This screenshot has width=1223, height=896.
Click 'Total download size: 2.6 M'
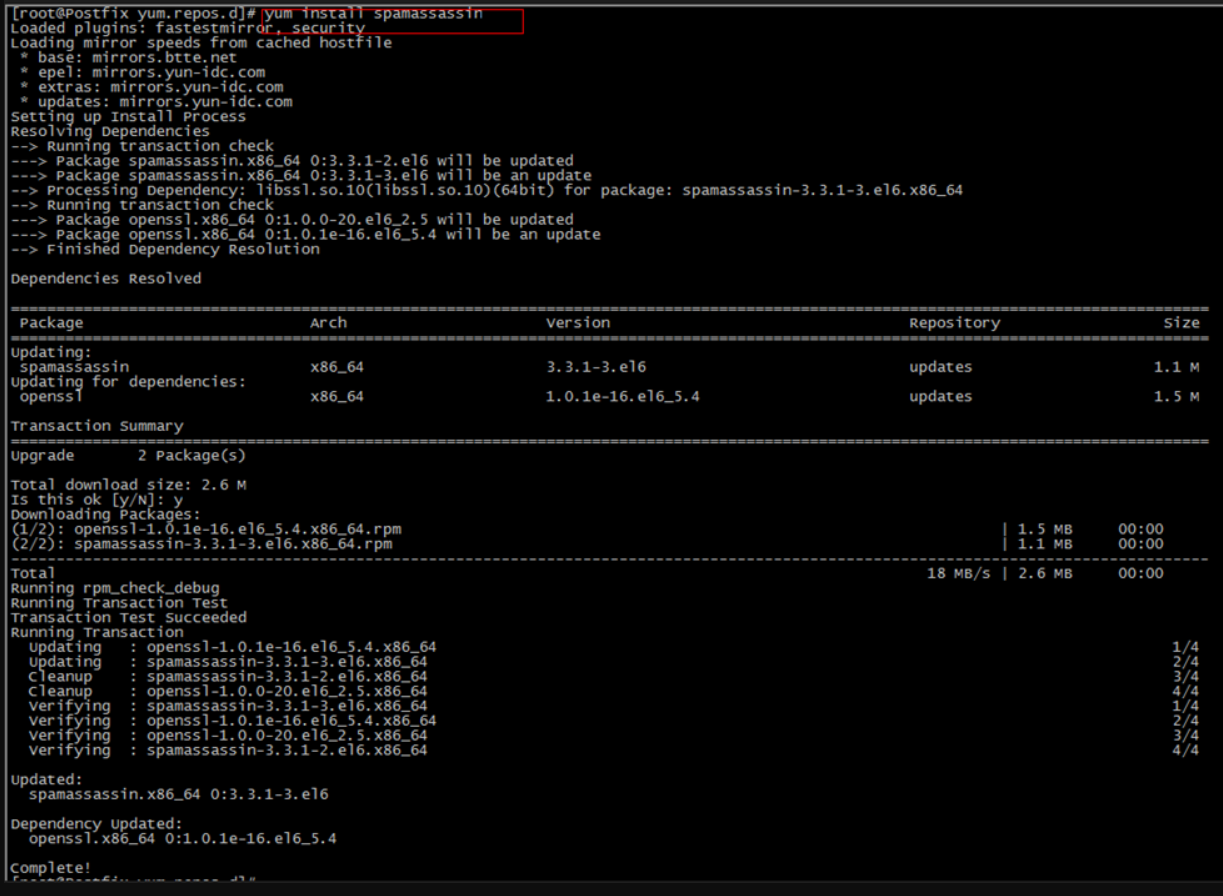pyautogui.click(x=129, y=485)
